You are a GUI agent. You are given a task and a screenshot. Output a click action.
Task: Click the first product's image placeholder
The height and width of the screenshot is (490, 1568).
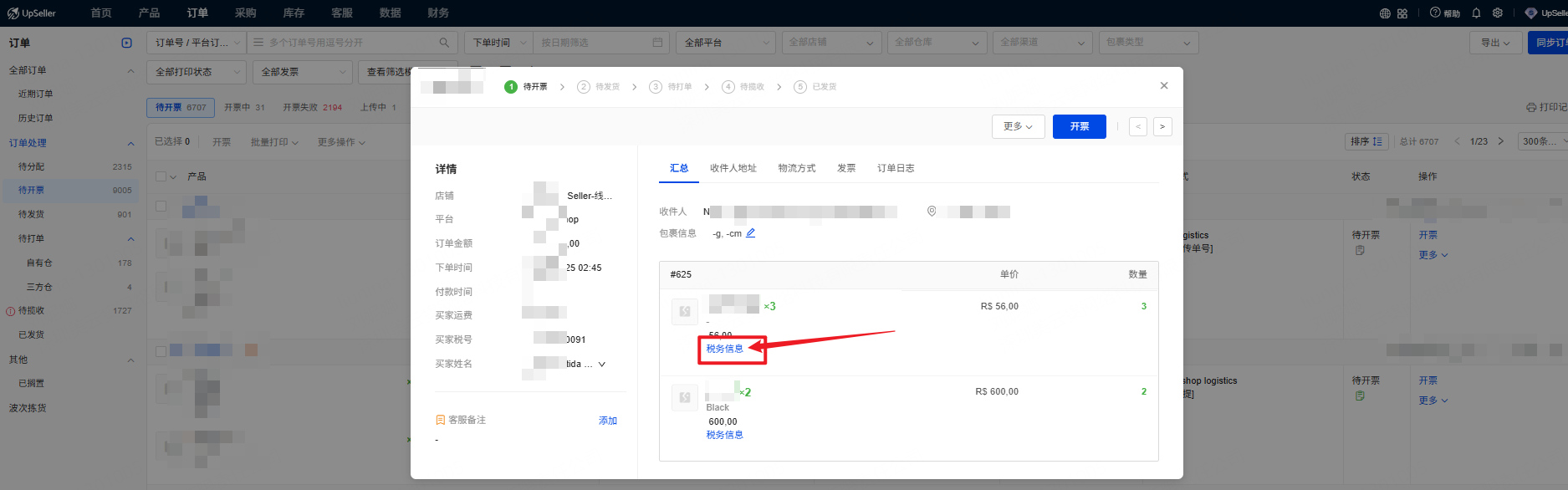[x=684, y=311]
